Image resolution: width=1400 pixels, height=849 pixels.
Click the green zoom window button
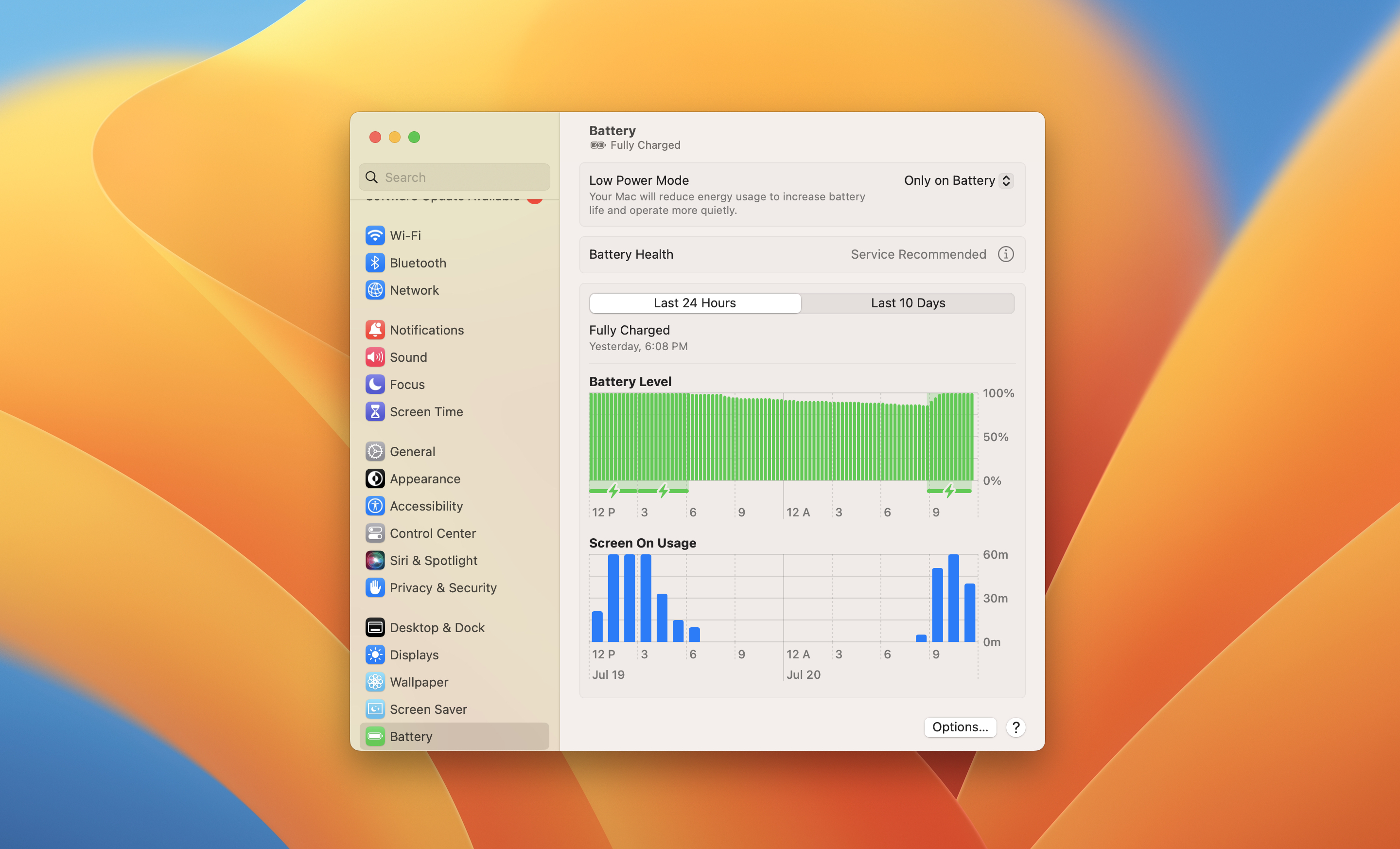click(414, 137)
